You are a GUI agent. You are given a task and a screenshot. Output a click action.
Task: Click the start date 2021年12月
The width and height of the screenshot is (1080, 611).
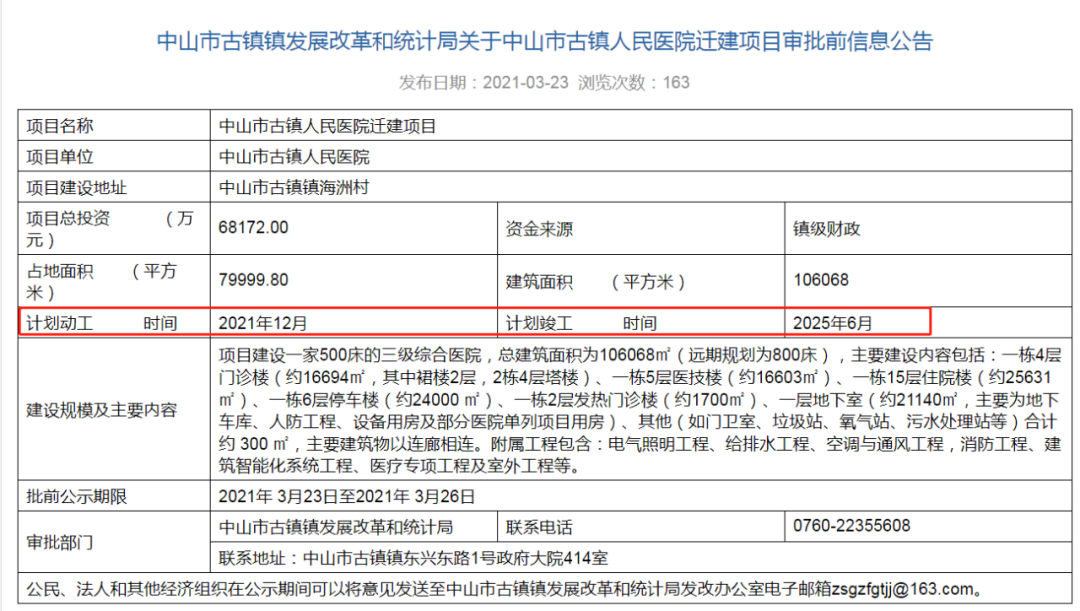(262, 323)
